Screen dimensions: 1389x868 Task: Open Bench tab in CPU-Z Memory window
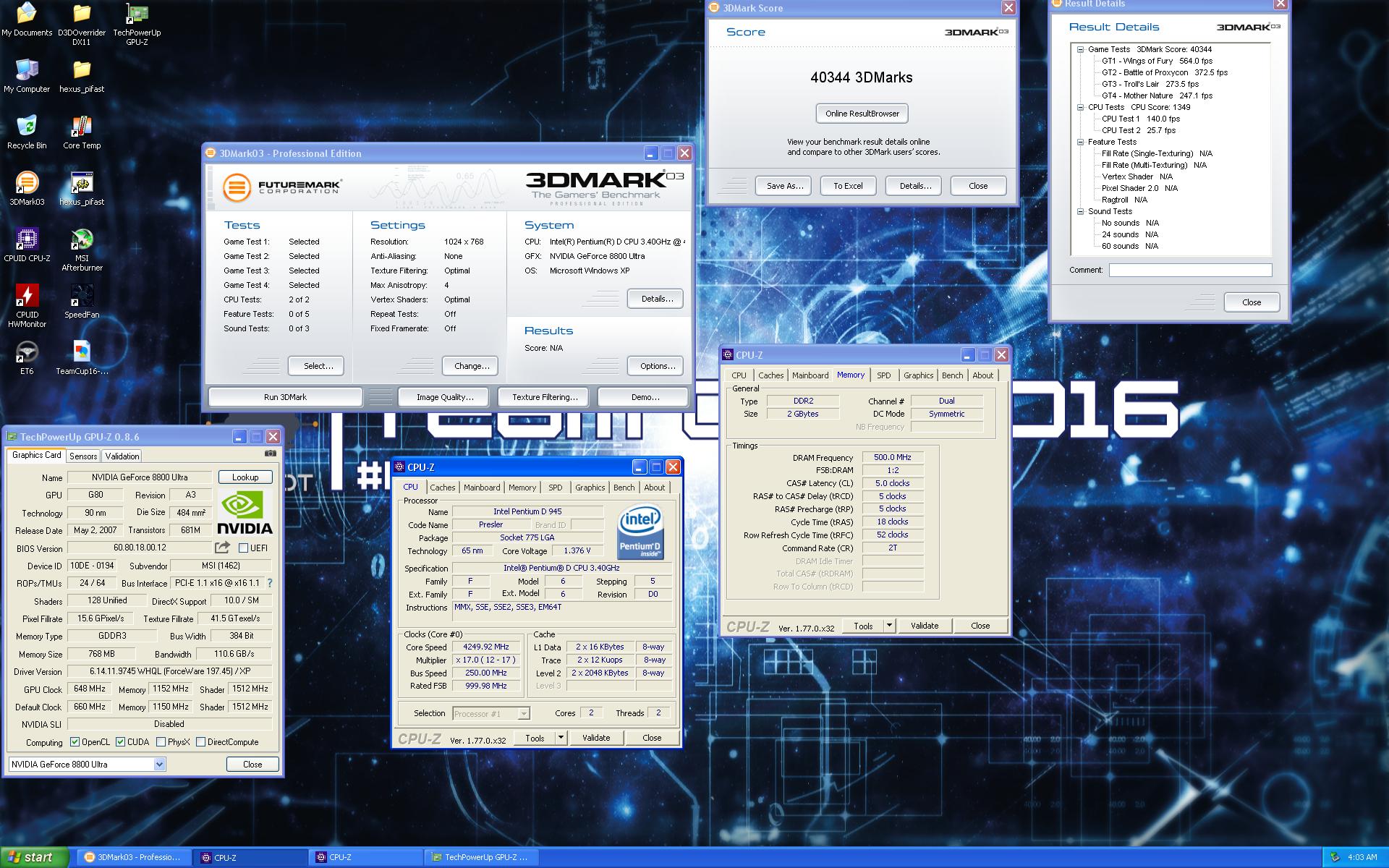click(x=952, y=375)
